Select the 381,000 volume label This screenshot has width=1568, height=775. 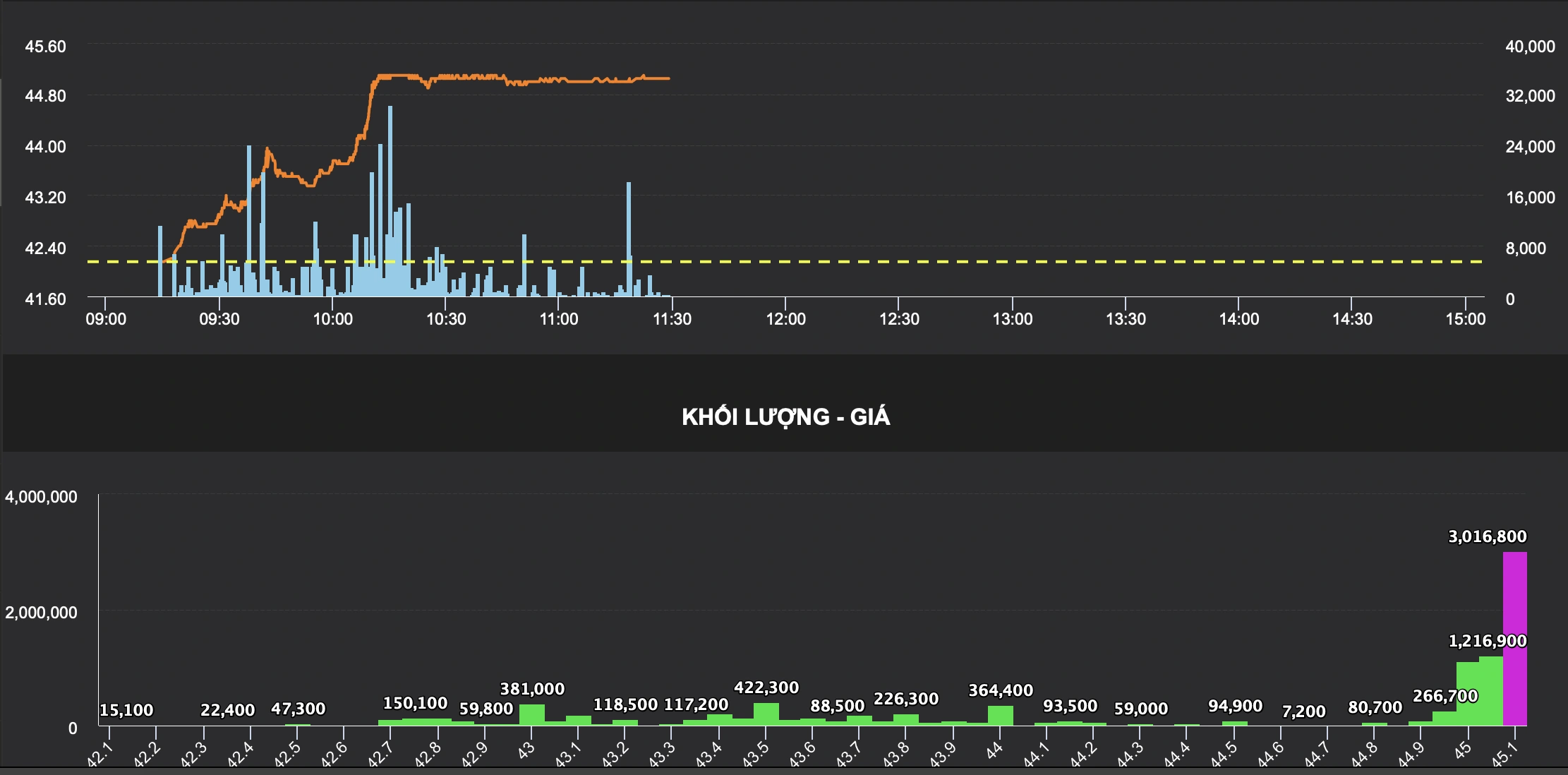click(532, 689)
